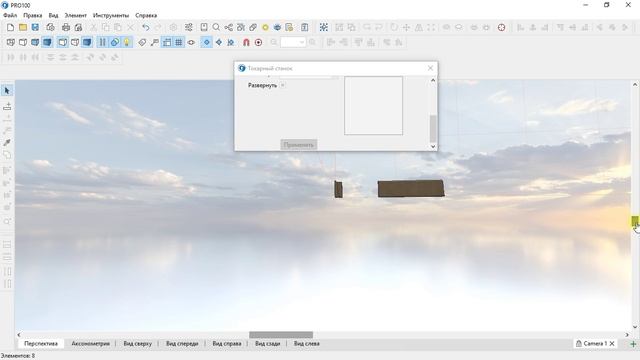The image size is (640, 360).
Task: Add a new camera with the green plus
Action: (x=633, y=344)
